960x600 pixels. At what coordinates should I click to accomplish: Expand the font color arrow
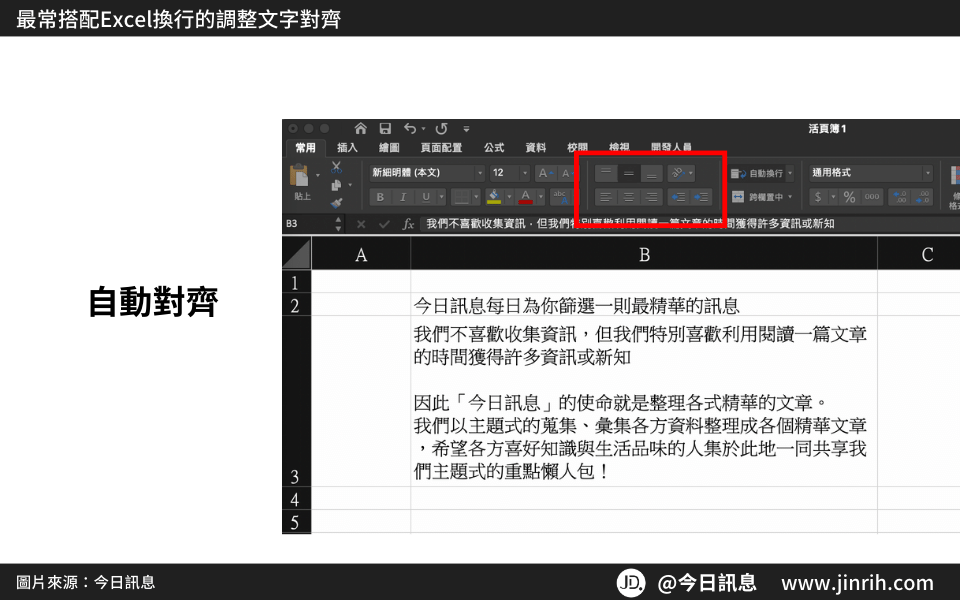pyautogui.click(x=541, y=197)
